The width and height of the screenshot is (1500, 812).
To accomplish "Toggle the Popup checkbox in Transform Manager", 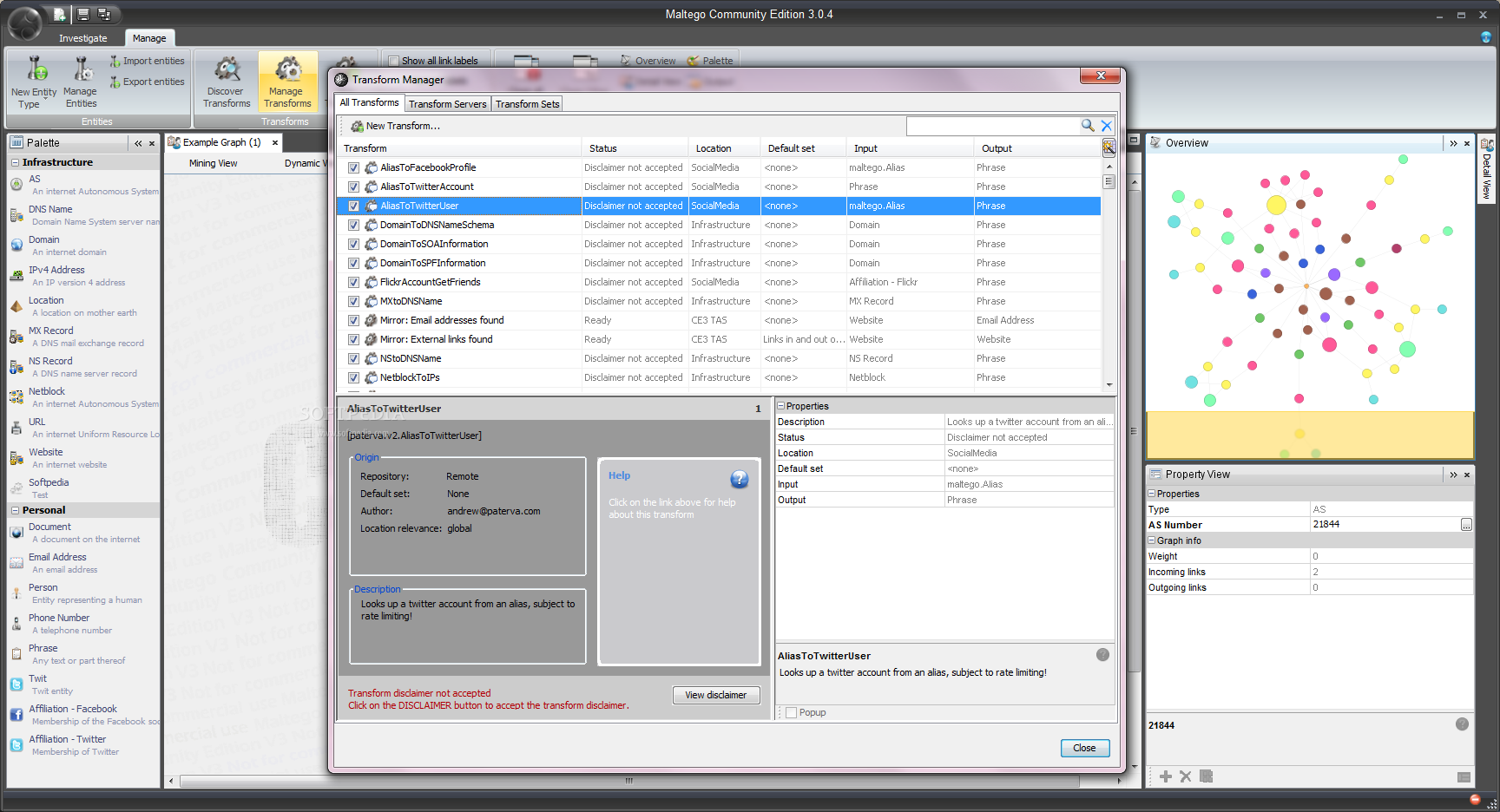I will click(x=791, y=712).
